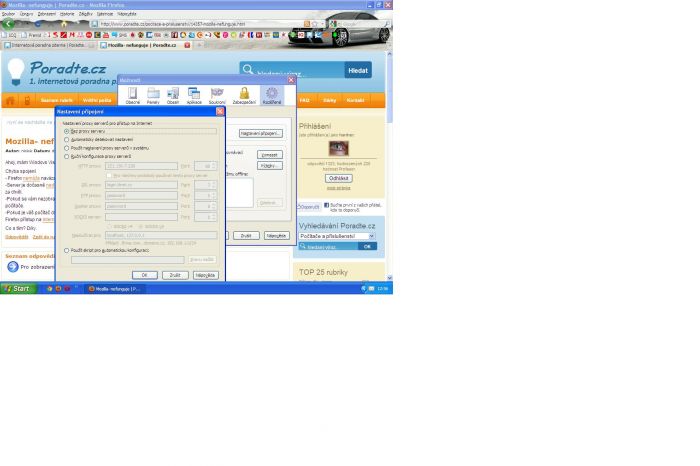700x466 pixels.
Task: Click the Nastavení připojení... button in Options
Action: click(x=261, y=133)
